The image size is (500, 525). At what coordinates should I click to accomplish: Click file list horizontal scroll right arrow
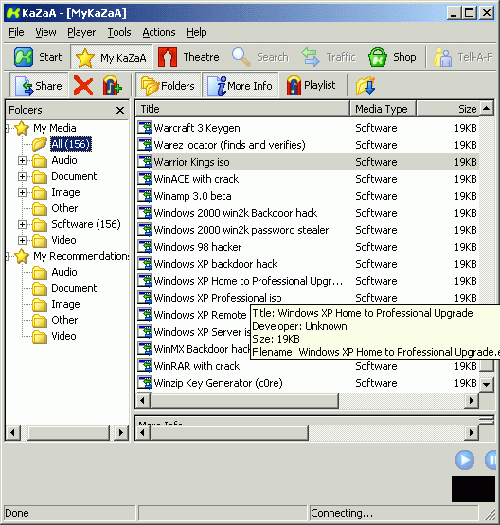point(472,400)
